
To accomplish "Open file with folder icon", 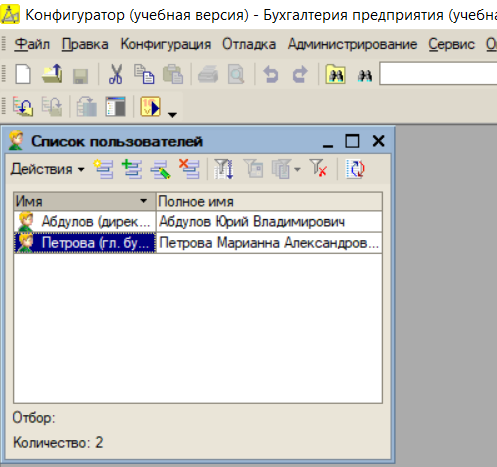I will pyautogui.click(x=52, y=74).
